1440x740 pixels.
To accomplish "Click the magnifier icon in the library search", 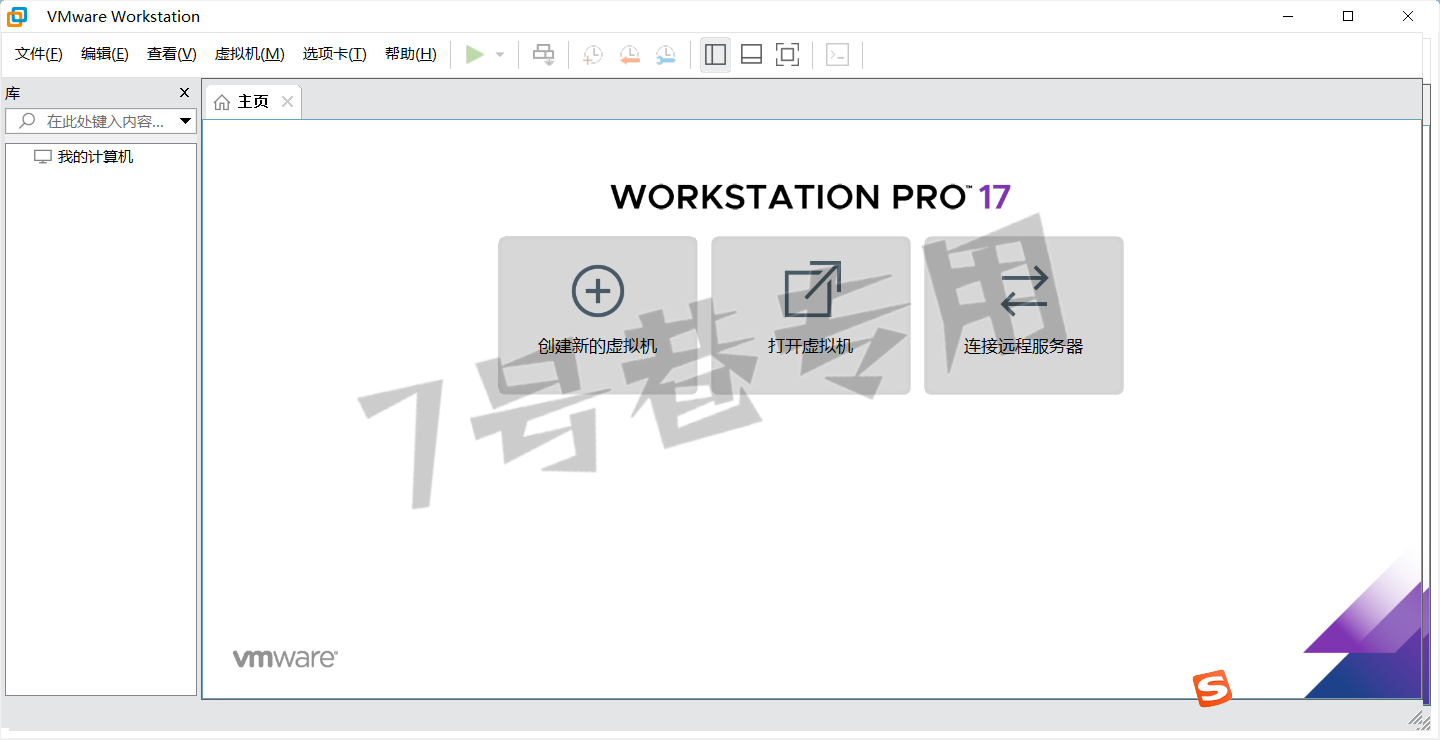I will (x=28, y=121).
